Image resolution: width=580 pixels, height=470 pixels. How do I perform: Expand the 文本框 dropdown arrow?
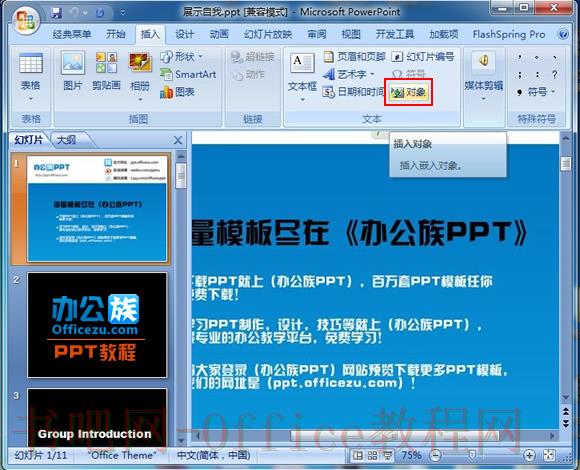302,99
